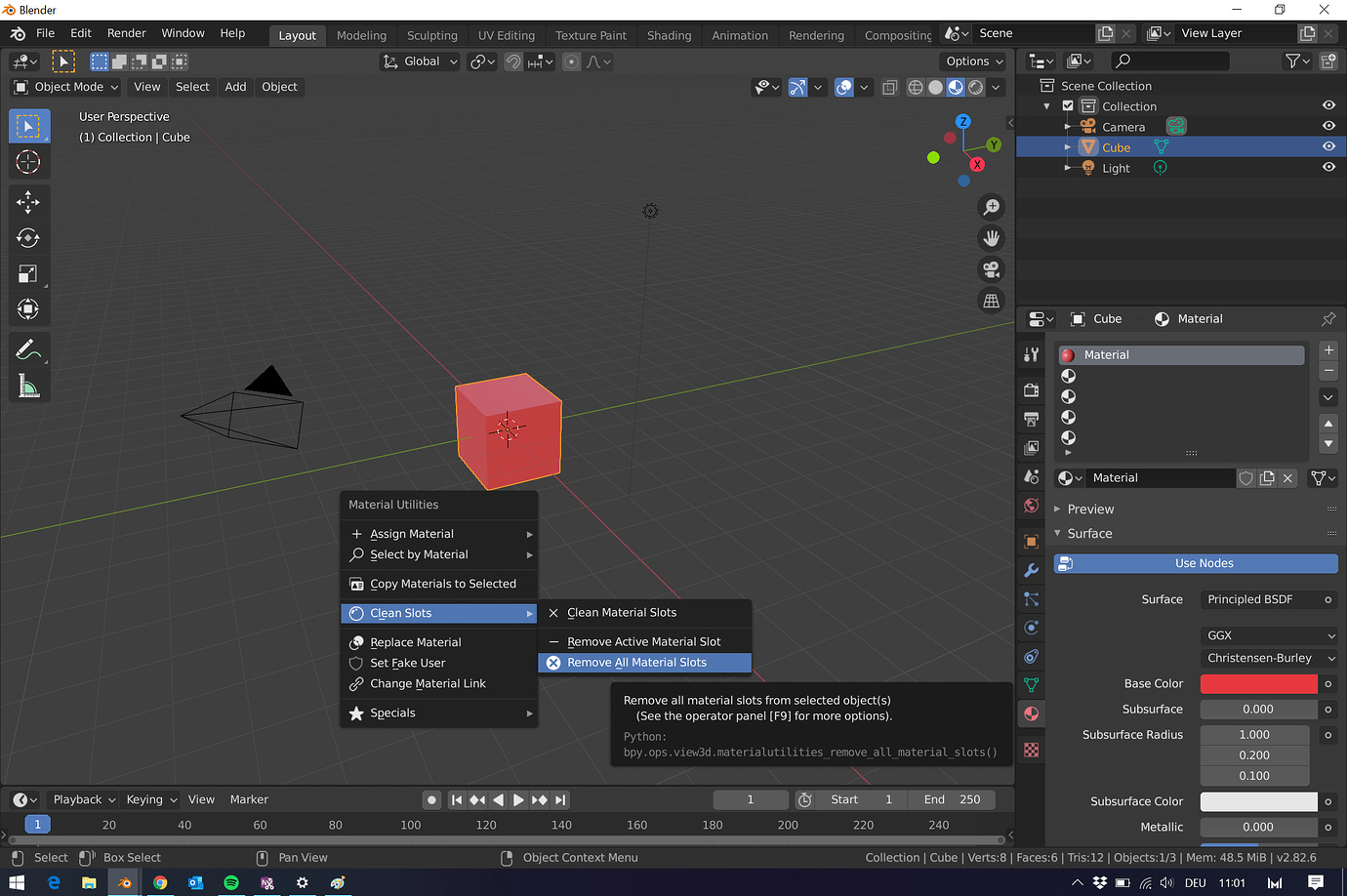Image resolution: width=1347 pixels, height=896 pixels.
Task: Open the Texture properties checker tab
Action: (x=1031, y=750)
